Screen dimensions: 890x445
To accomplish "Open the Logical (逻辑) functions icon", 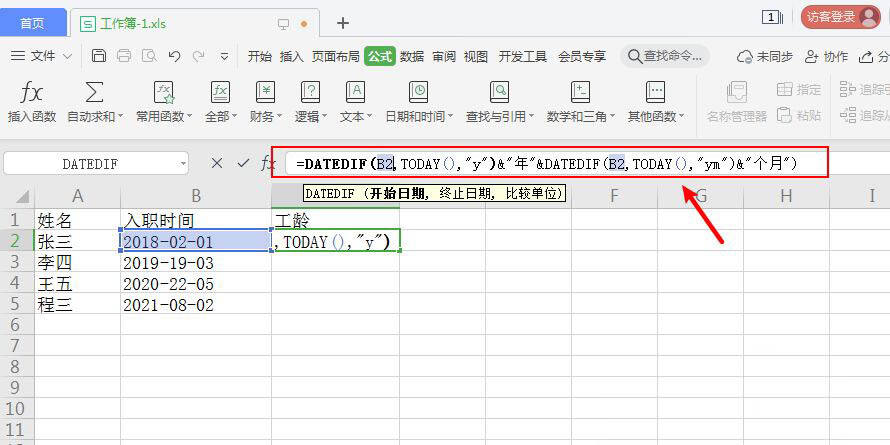I will [310, 92].
